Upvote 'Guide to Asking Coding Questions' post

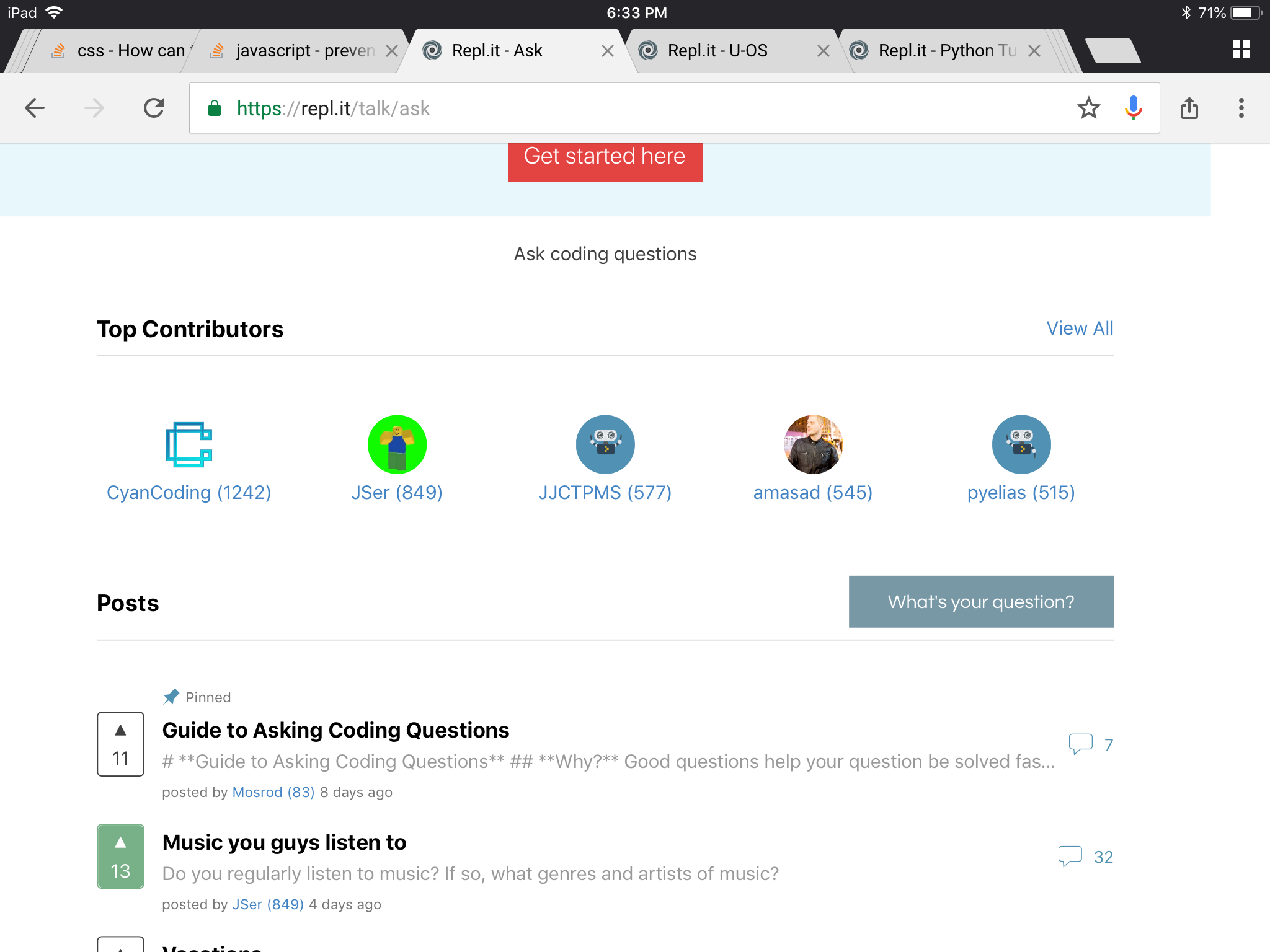tap(120, 743)
